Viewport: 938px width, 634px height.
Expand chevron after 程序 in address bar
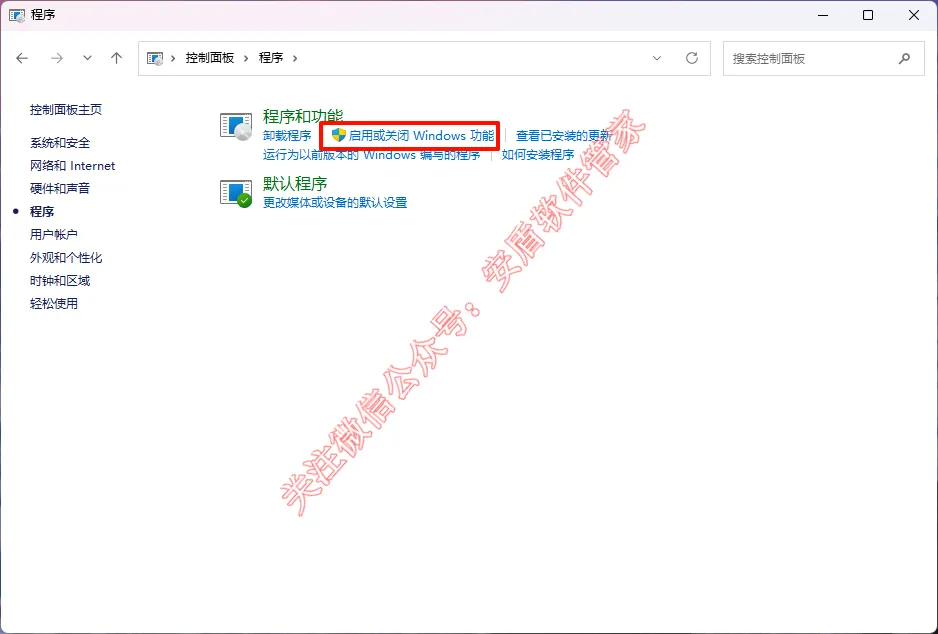[295, 58]
